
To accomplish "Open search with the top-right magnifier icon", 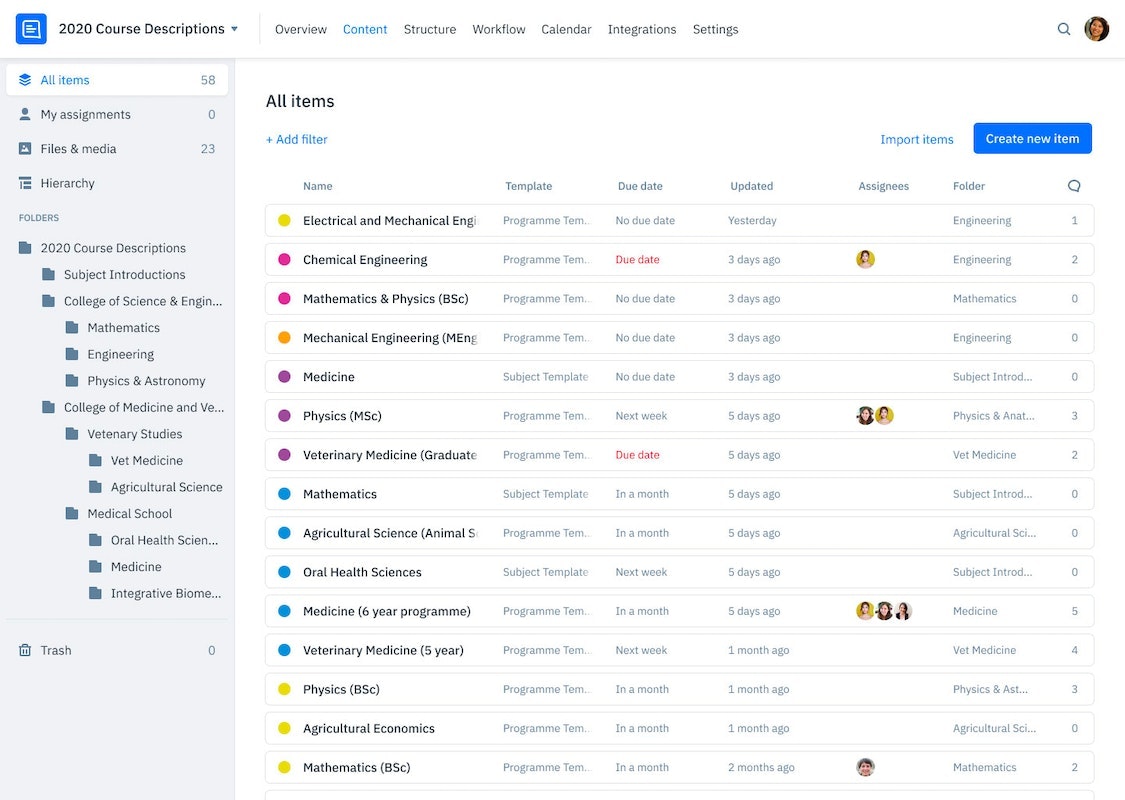I will 1064,29.
